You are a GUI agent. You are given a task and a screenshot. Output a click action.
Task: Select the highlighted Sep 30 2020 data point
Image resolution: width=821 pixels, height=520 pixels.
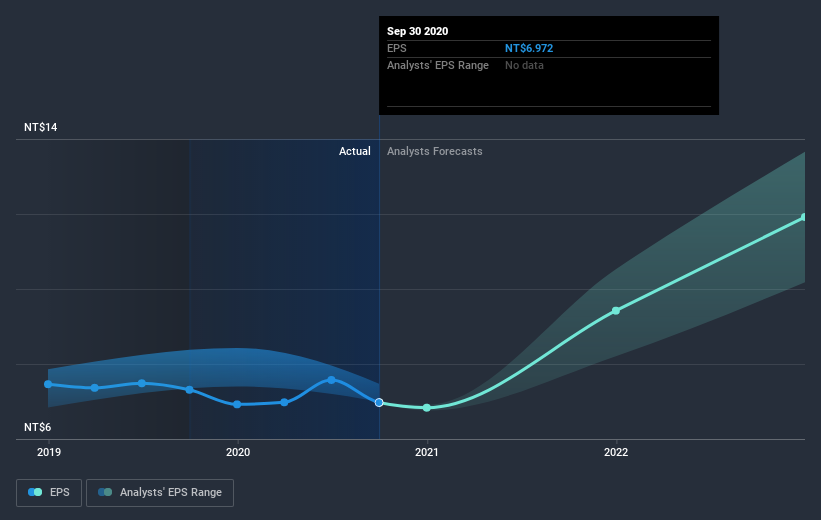tap(379, 402)
